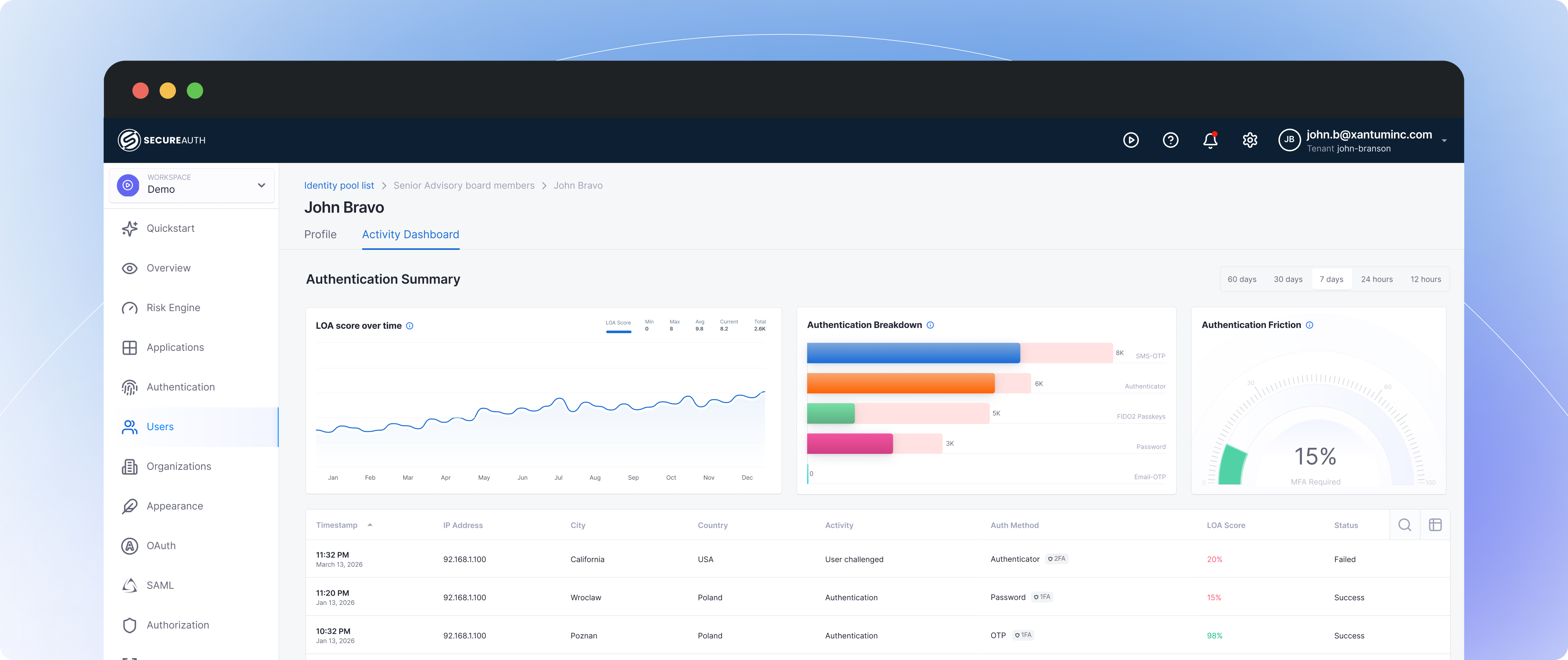Select Risk Engine in the sidebar
Viewport: 1568px width, 660px height.
pos(173,308)
